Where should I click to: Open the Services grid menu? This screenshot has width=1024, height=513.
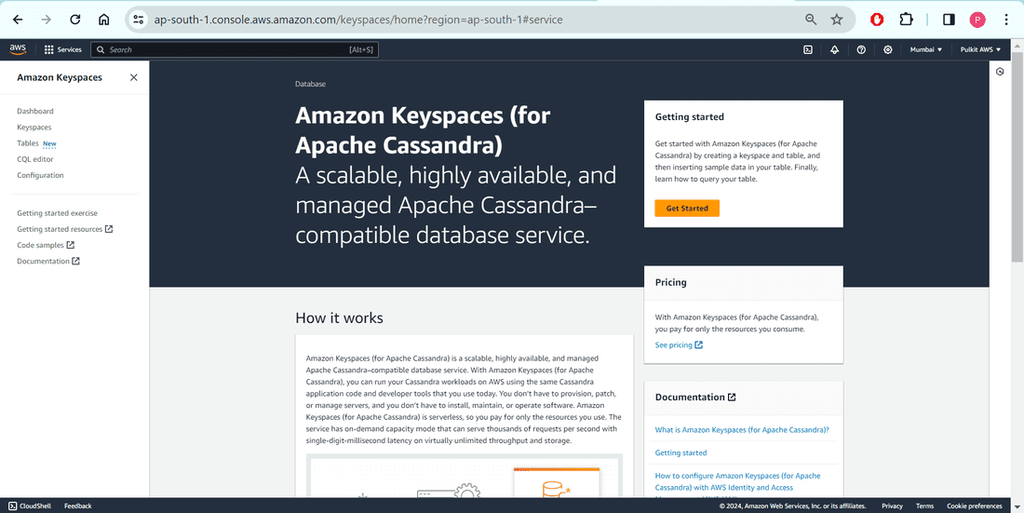63,49
